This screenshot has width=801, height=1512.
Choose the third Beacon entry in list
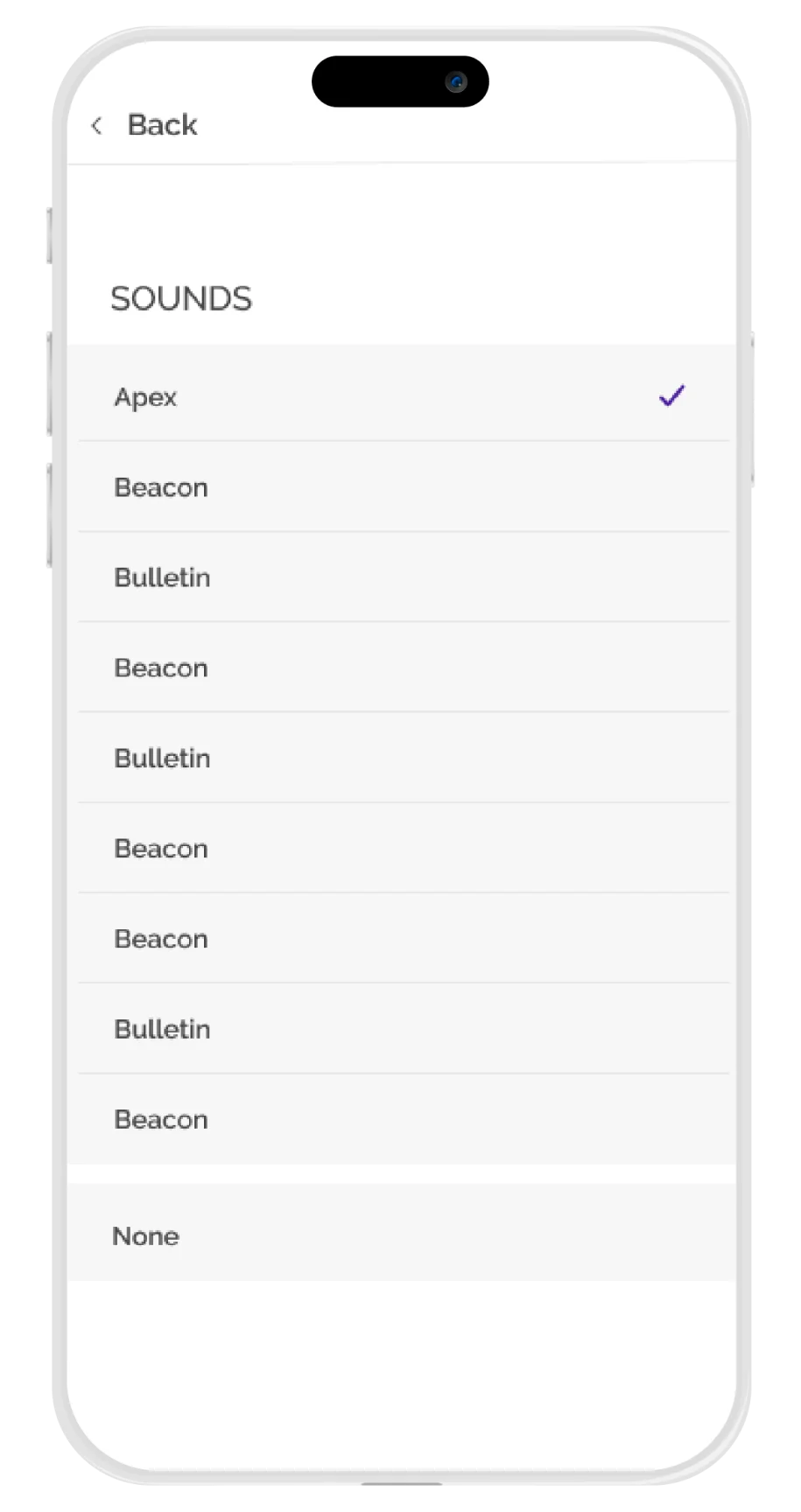[x=161, y=849]
